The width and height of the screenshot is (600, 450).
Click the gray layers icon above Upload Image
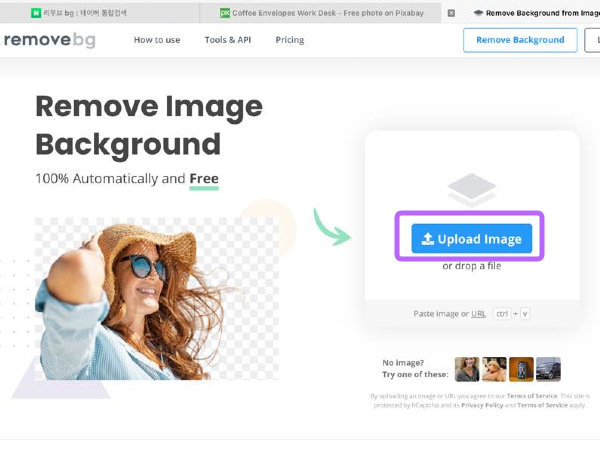472,190
